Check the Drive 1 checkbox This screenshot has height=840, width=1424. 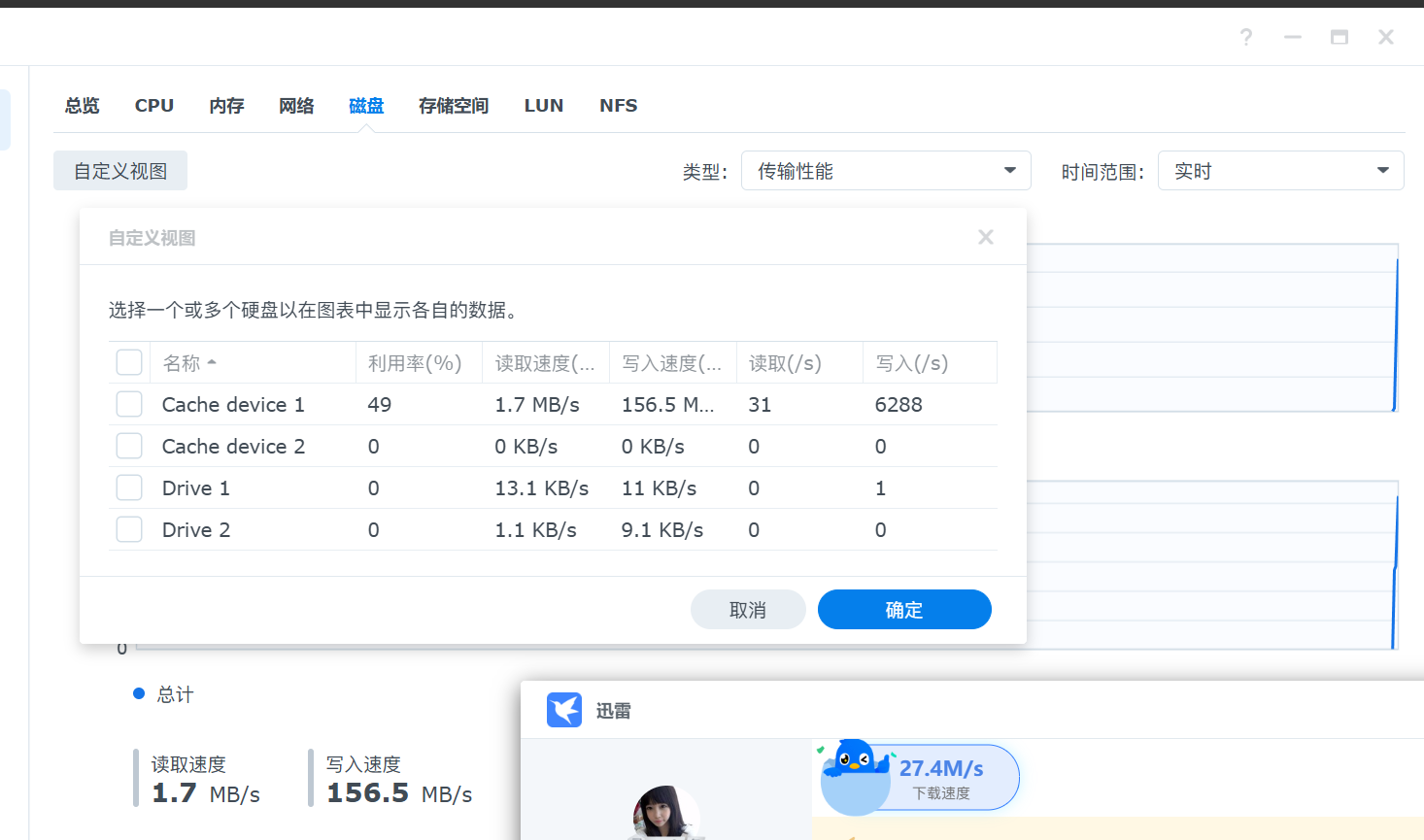129,487
